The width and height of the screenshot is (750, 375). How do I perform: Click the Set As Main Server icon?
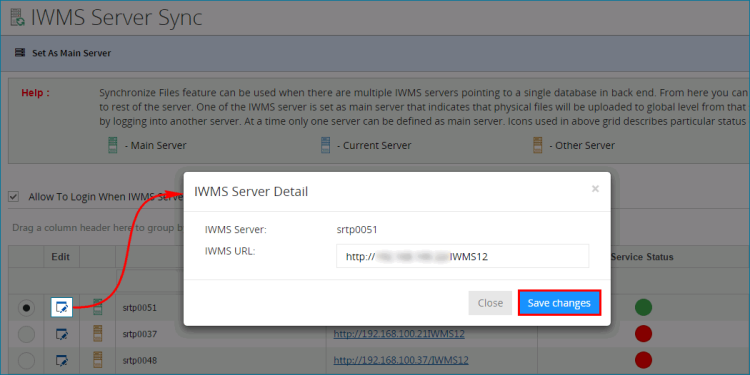click(20, 53)
